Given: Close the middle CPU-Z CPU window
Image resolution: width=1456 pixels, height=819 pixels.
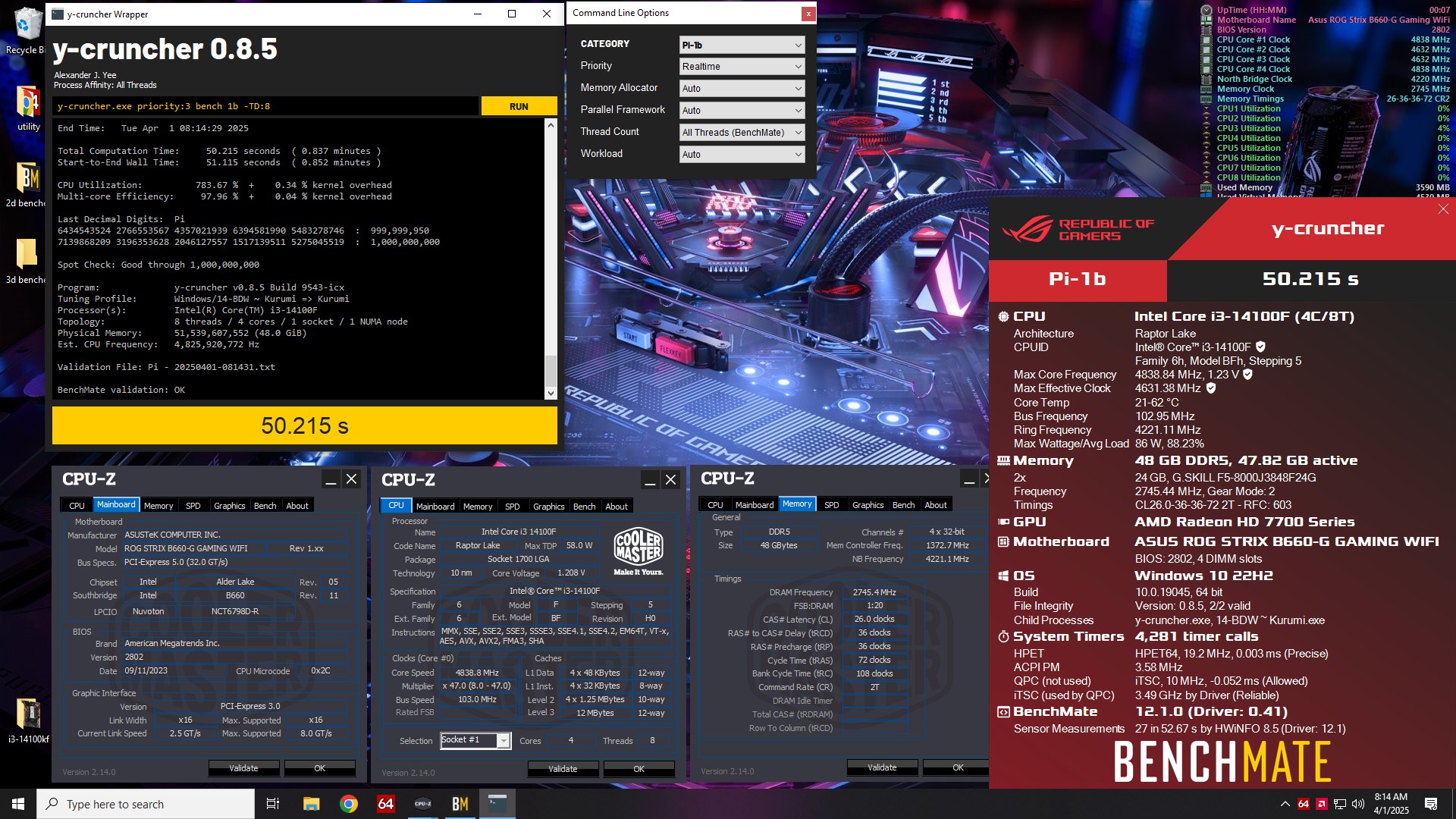Looking at the screenshot, I should coord(670,479).
